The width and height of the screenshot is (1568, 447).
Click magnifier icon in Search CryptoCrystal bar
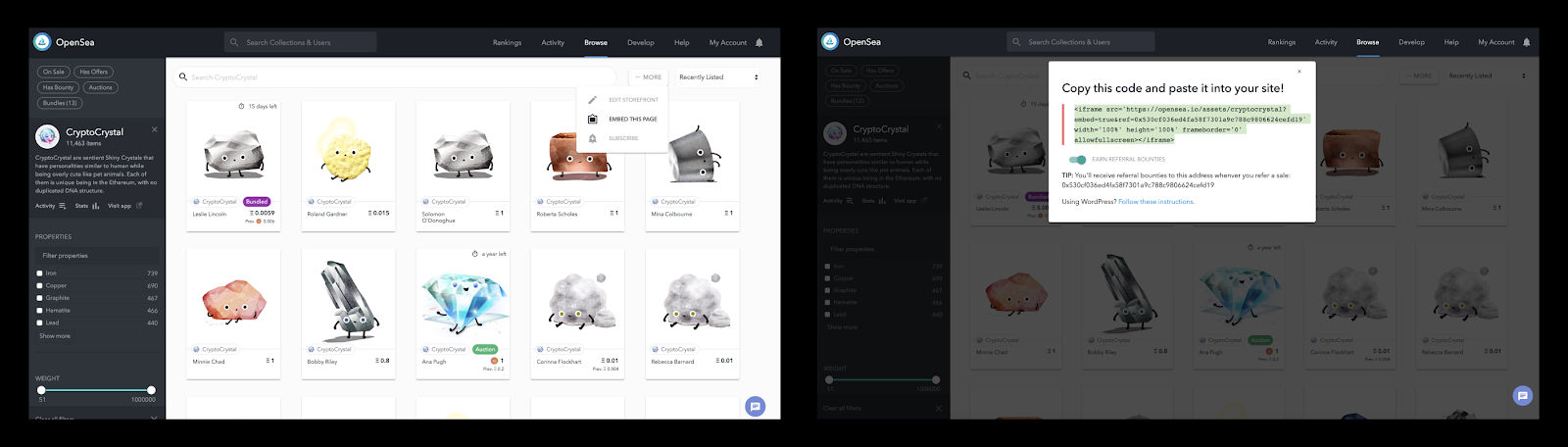point(183,76)
